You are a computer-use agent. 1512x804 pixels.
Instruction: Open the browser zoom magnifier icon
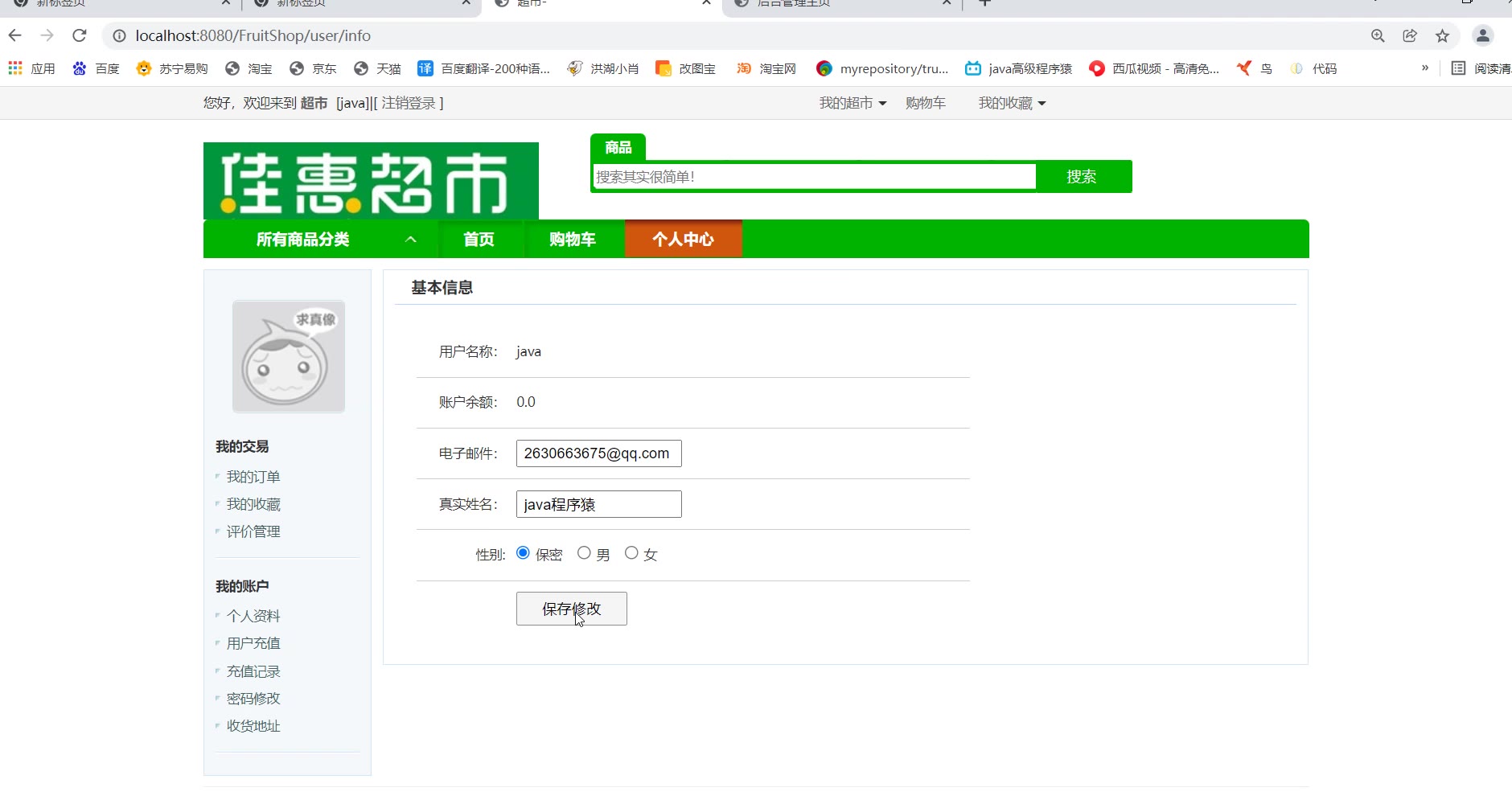[1378, 35]
